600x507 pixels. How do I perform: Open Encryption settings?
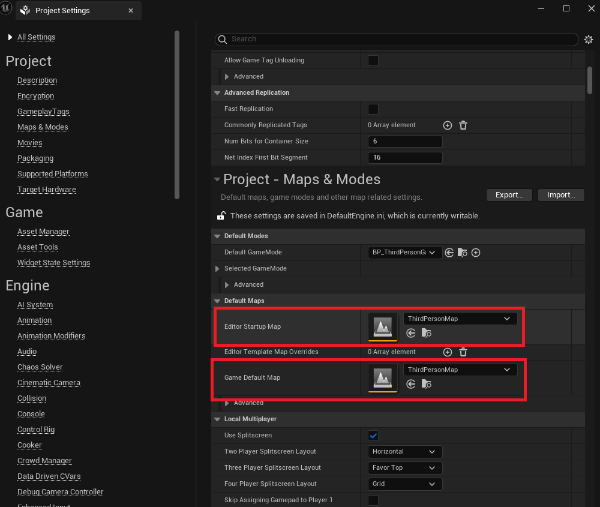36,96
